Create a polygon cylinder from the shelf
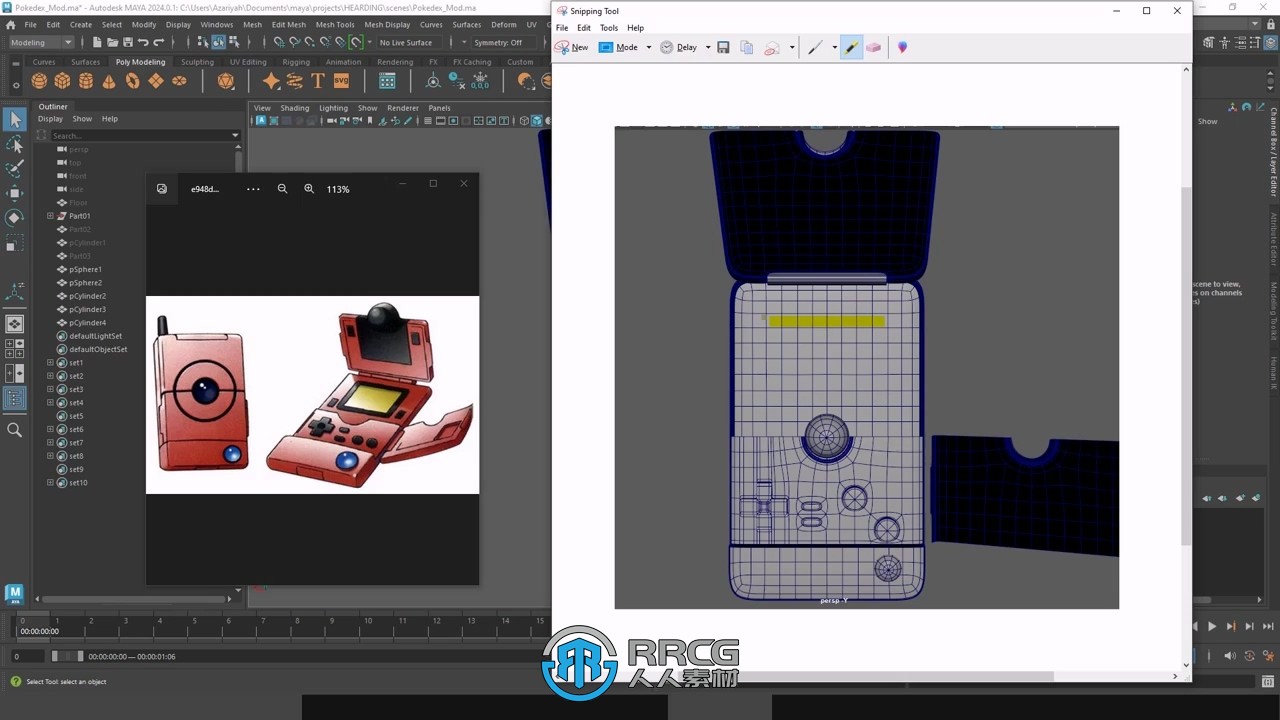Viewport: 1280px width, 720px height. [86, 81]
